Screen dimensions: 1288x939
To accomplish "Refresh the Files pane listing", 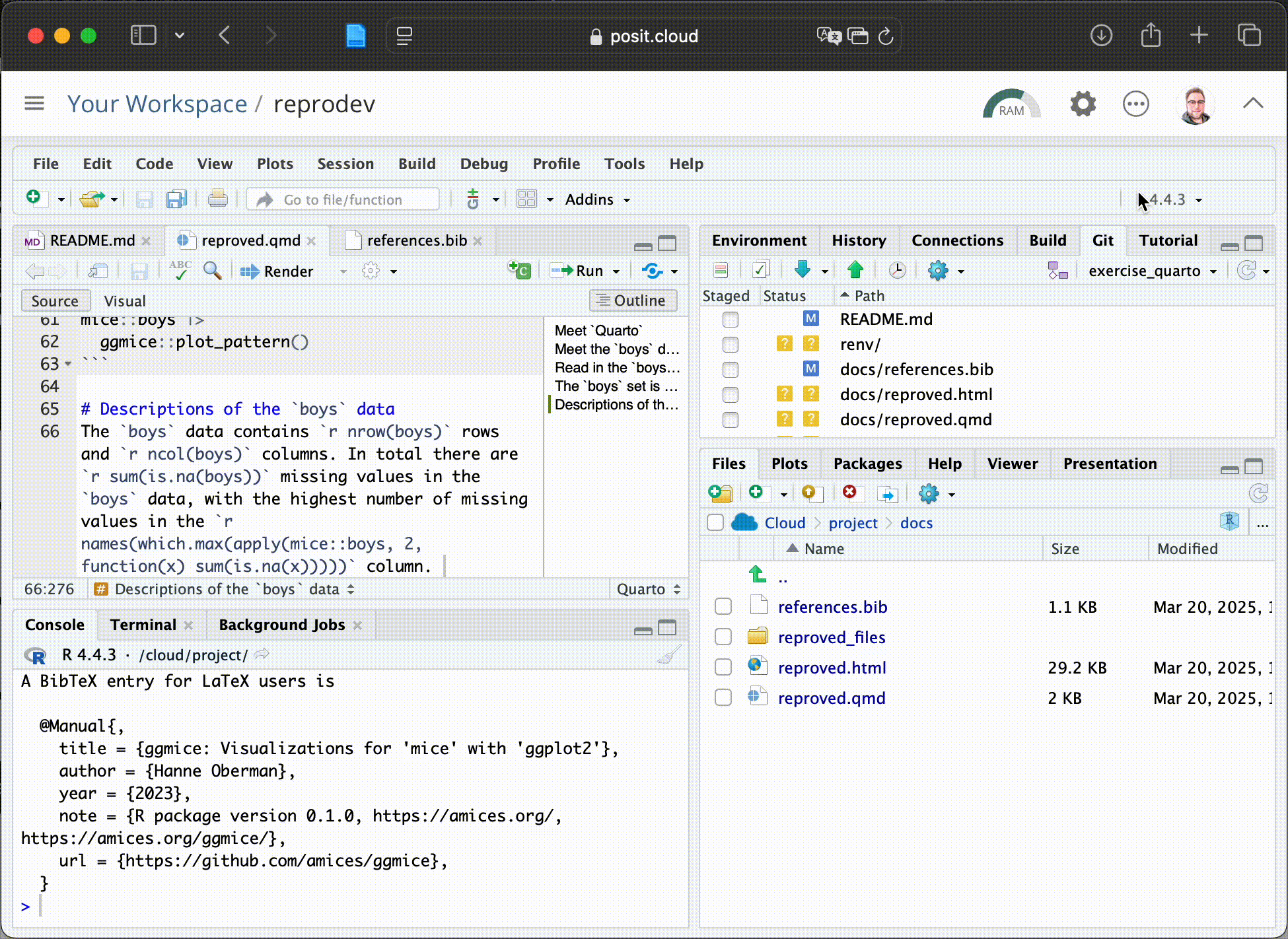I will click(1258, 493).
